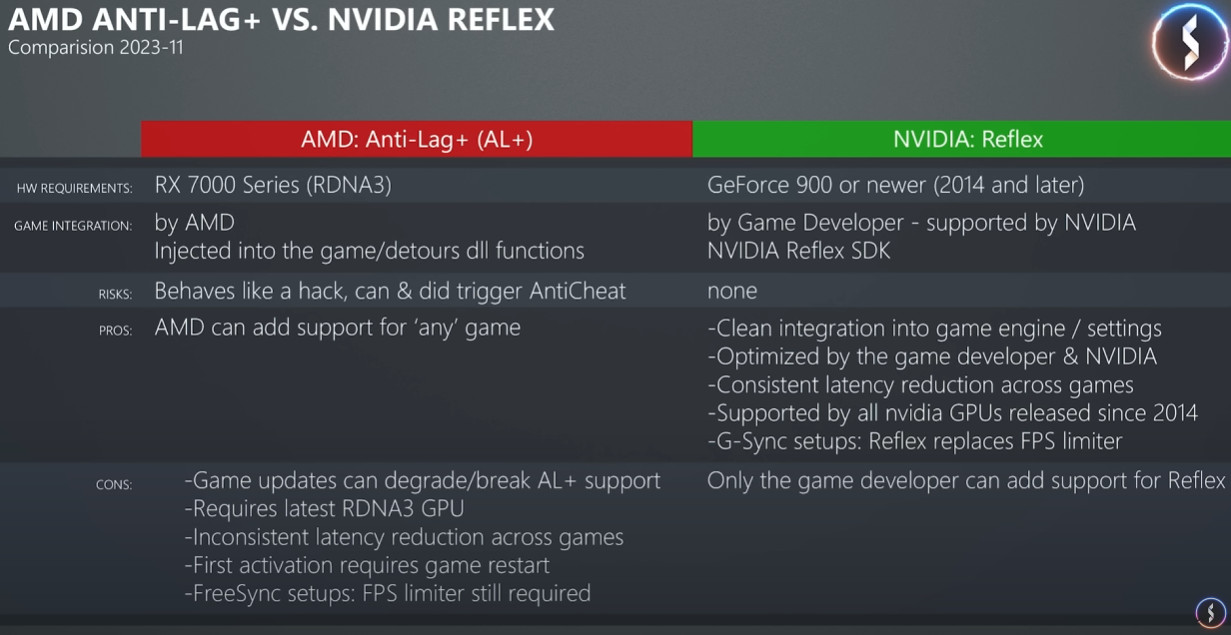Click the small circular watermark logo bottom right
The image size is (1231, 635).
click(x=1210, y=613)
